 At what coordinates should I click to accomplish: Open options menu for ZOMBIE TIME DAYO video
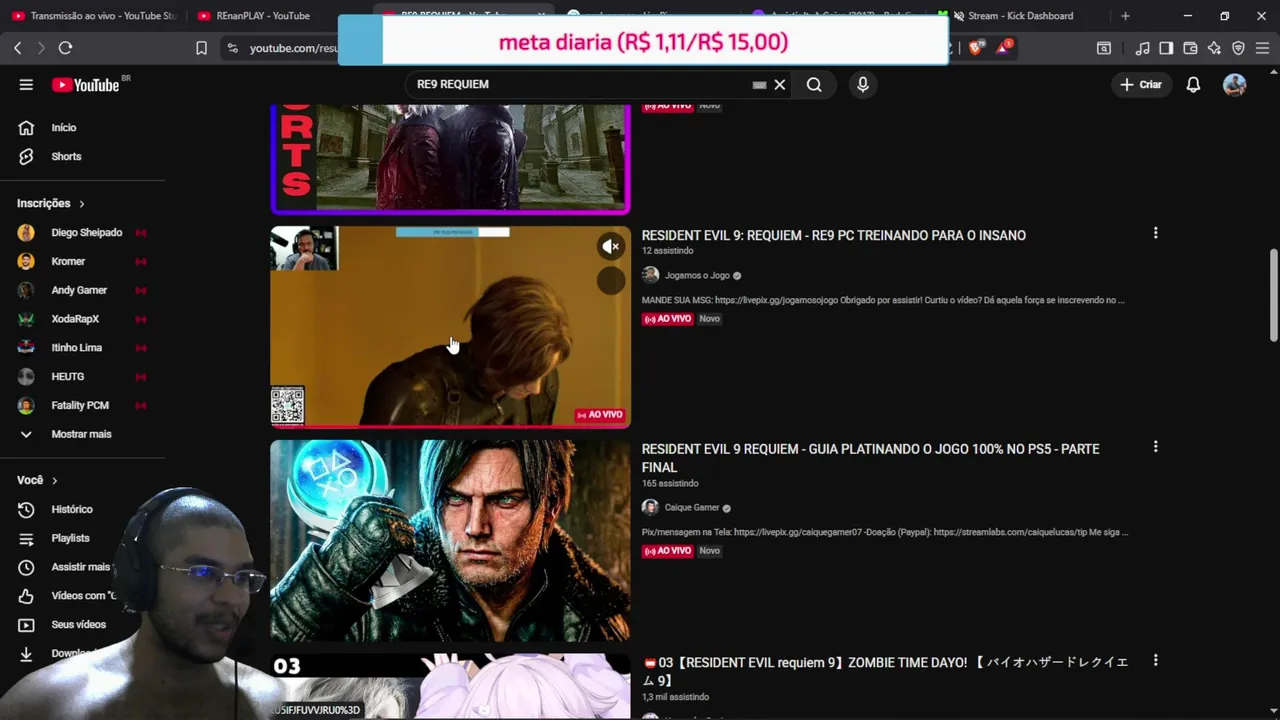pos(1155,661)
